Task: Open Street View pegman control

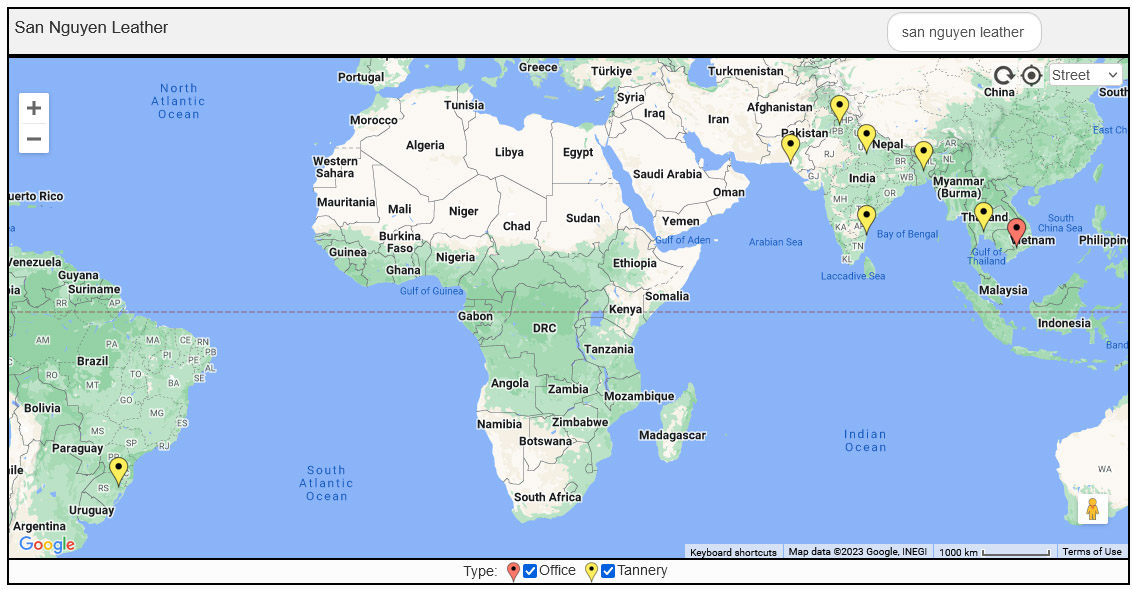Action: (x=1092, y=509)
